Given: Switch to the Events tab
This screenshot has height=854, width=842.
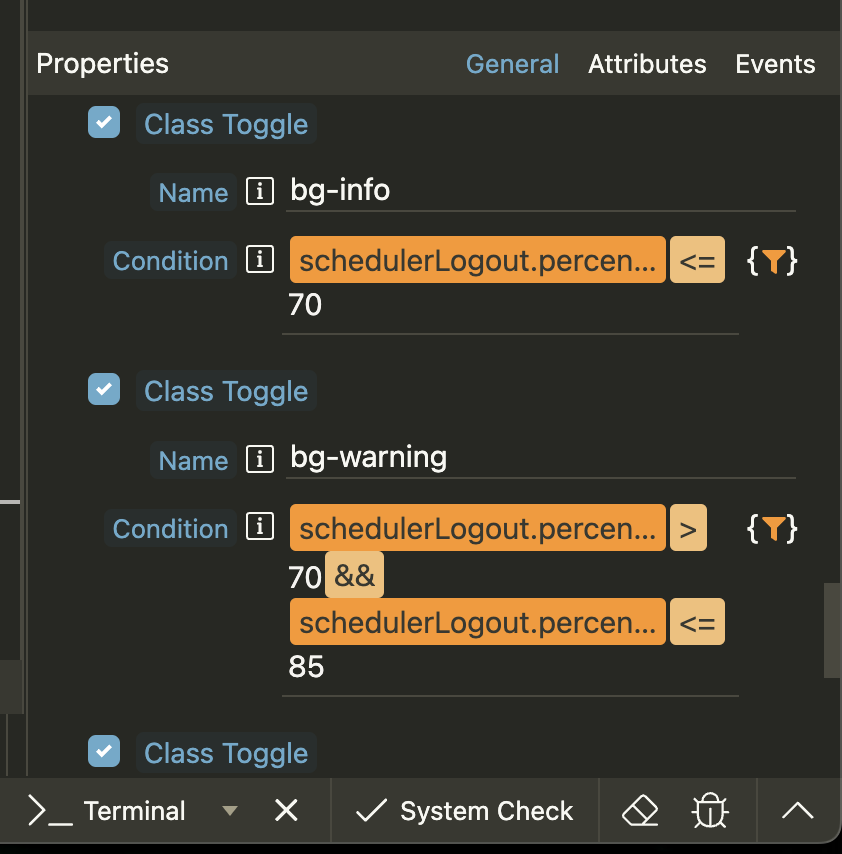Looking at the screenshot, I should tap(775, 64).
